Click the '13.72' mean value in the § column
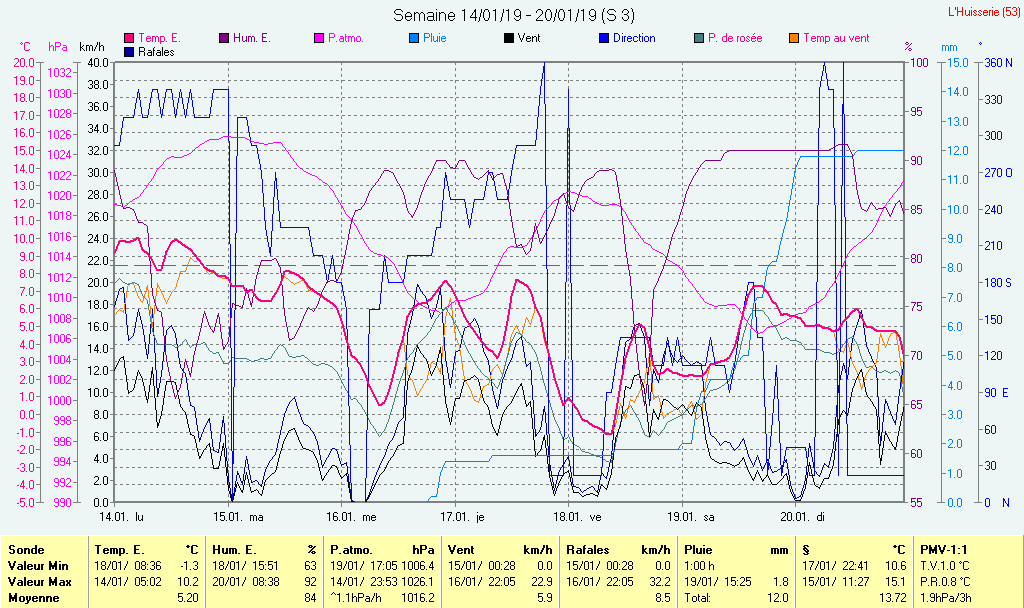Image resolution: width=1024 pixels, height=608 pixels. click(x=893, y=598)
